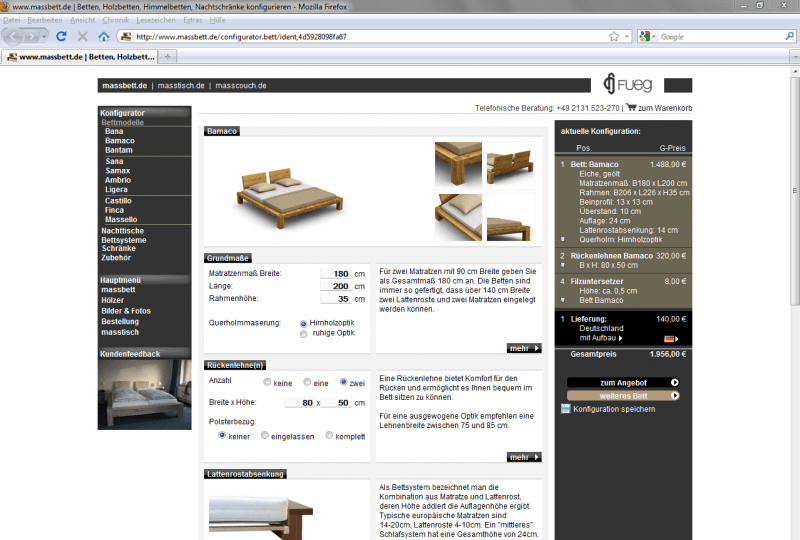Click the bed leg corner thumbnail
800x540 pixels.
click(x=458, y=165)
